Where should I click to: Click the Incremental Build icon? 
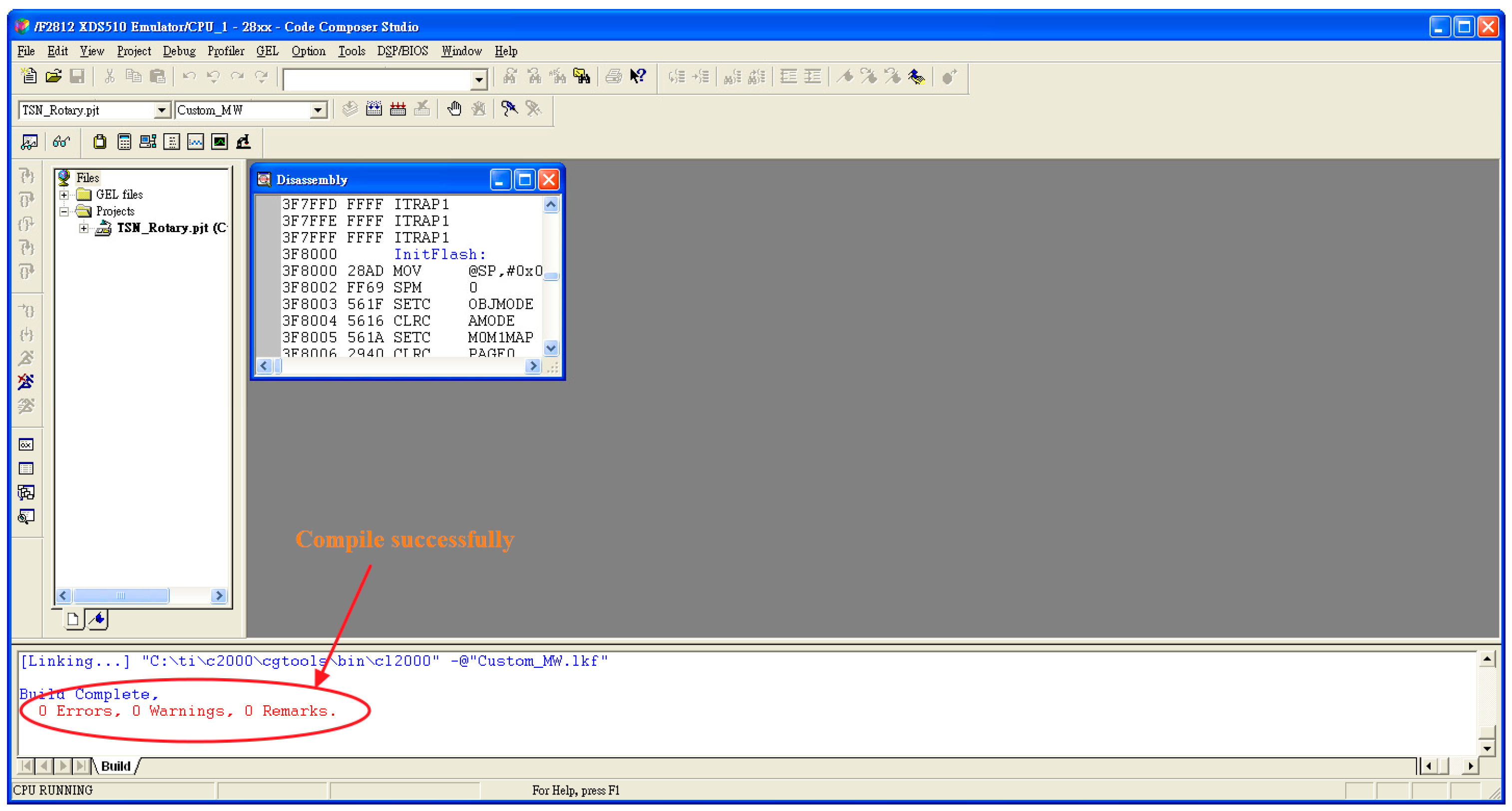374,109
